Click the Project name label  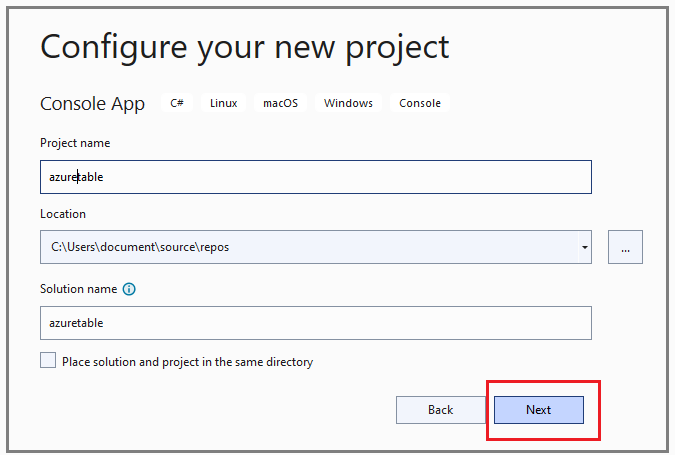[75, 143]
